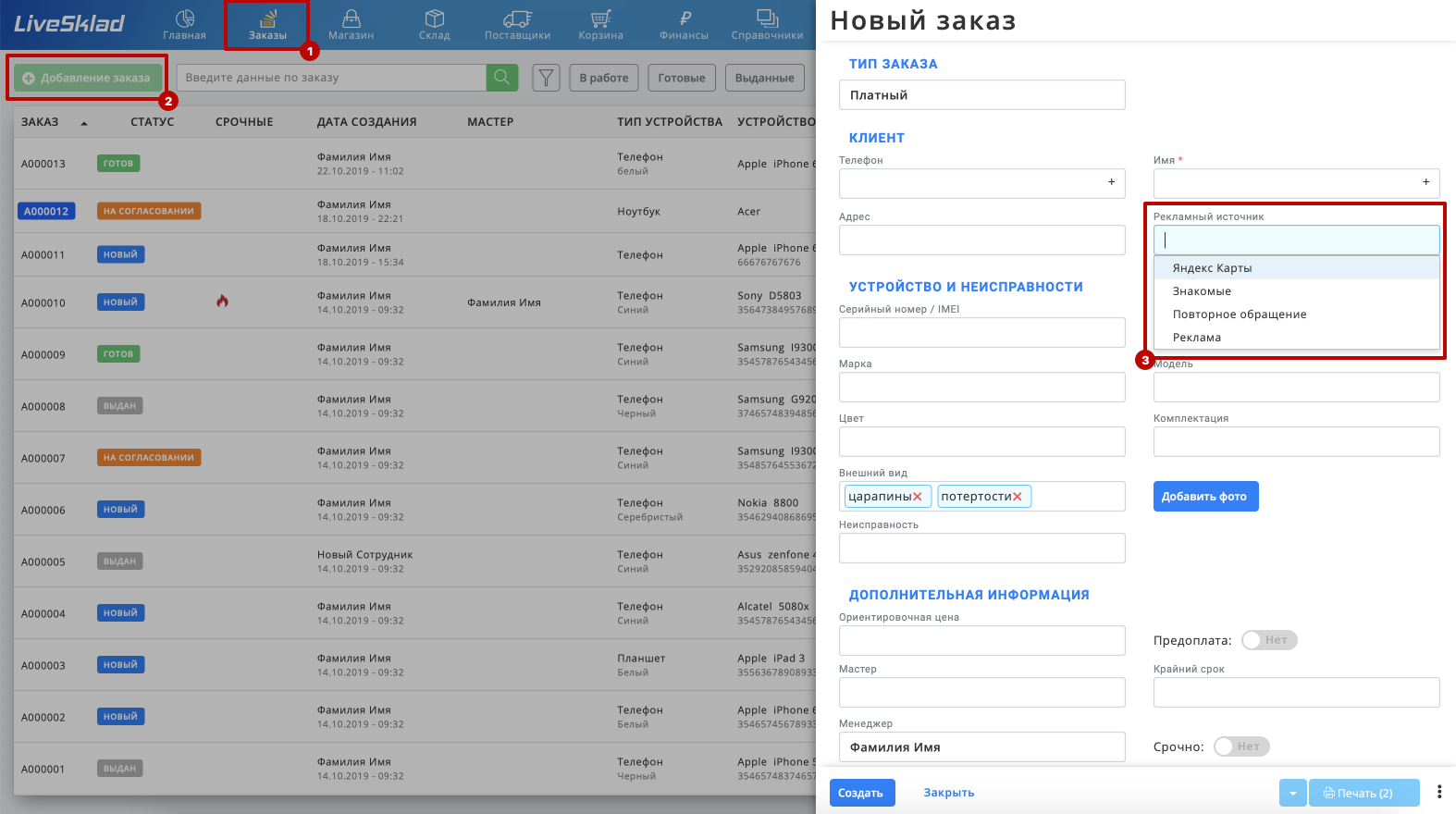Click the Закрыть link
Viewport: 1456px width, 814px height.
click(x=949, y=793)
